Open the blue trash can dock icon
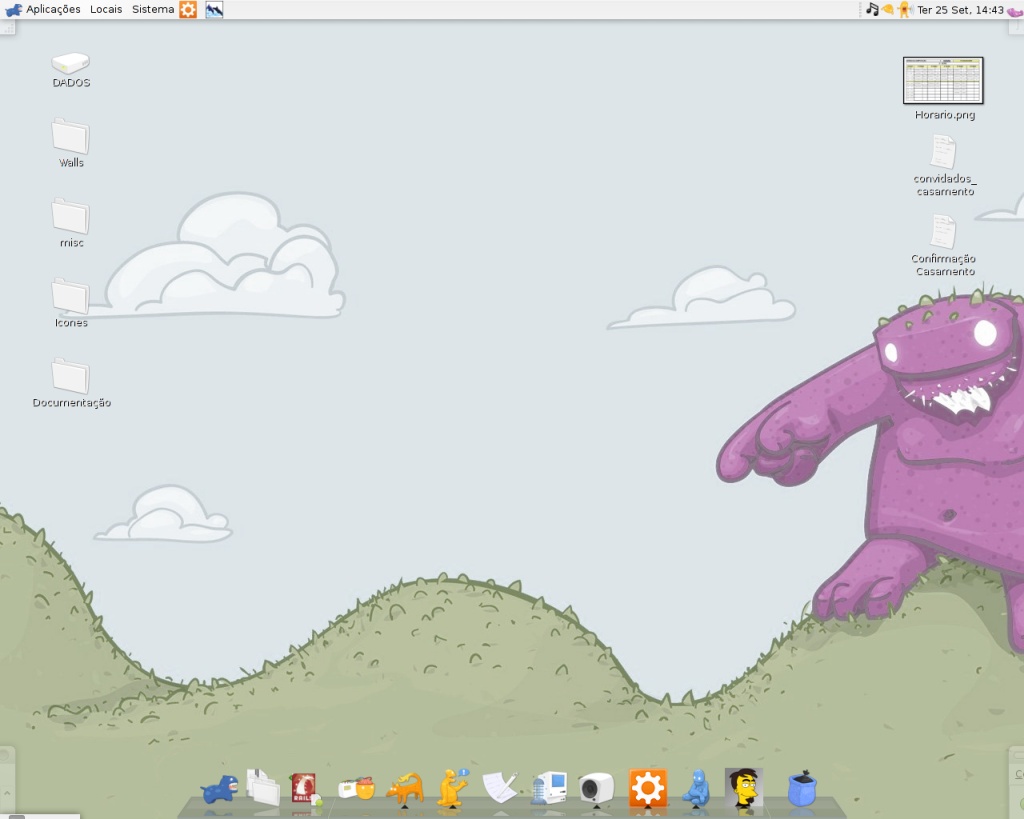 tap(802, 788)
